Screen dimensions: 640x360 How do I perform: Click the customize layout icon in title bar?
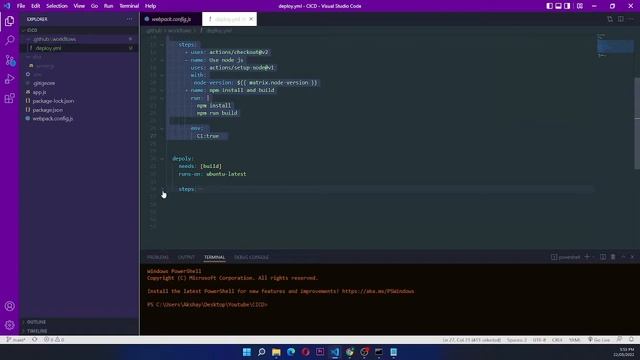point(580,6)
